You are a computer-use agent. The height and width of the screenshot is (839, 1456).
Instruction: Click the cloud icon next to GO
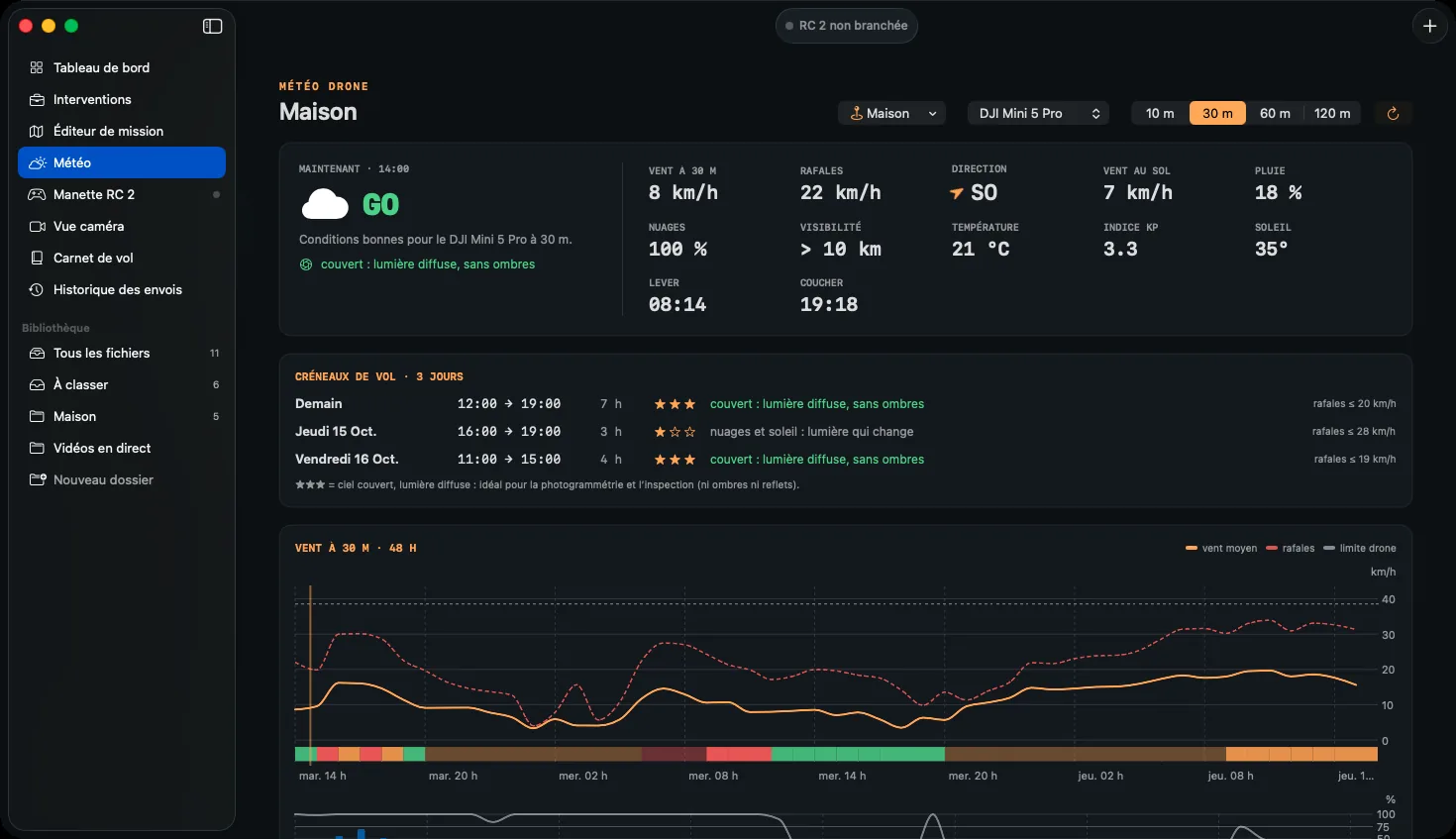325,204
